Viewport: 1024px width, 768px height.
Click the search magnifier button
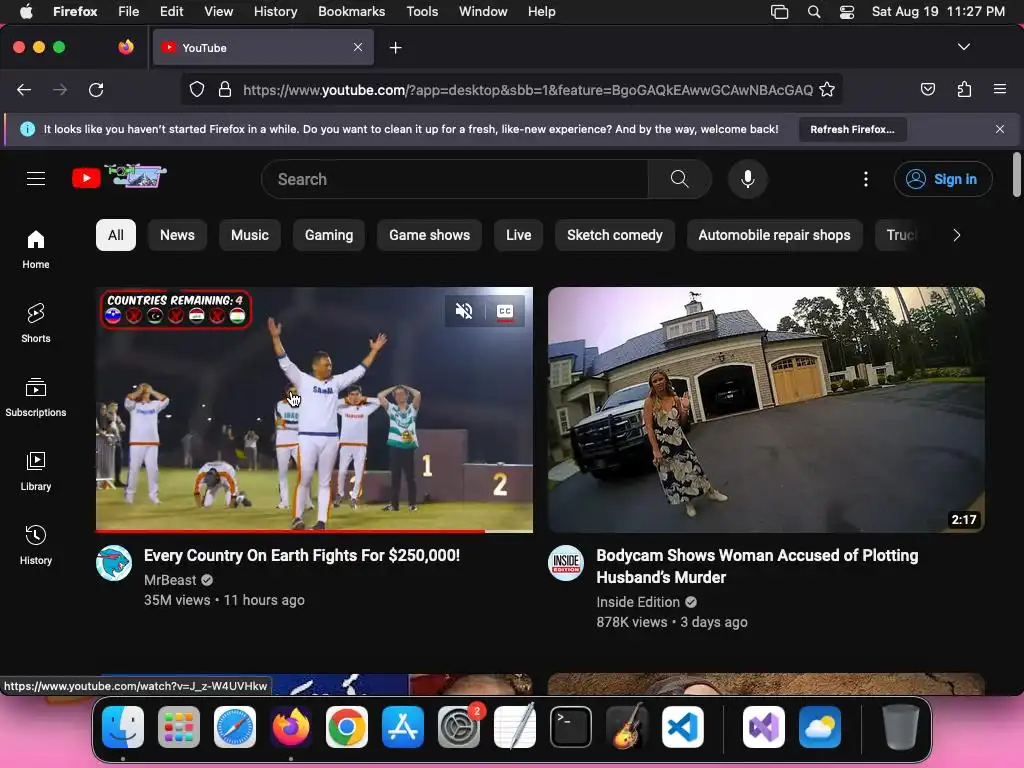tap(679, 179)
